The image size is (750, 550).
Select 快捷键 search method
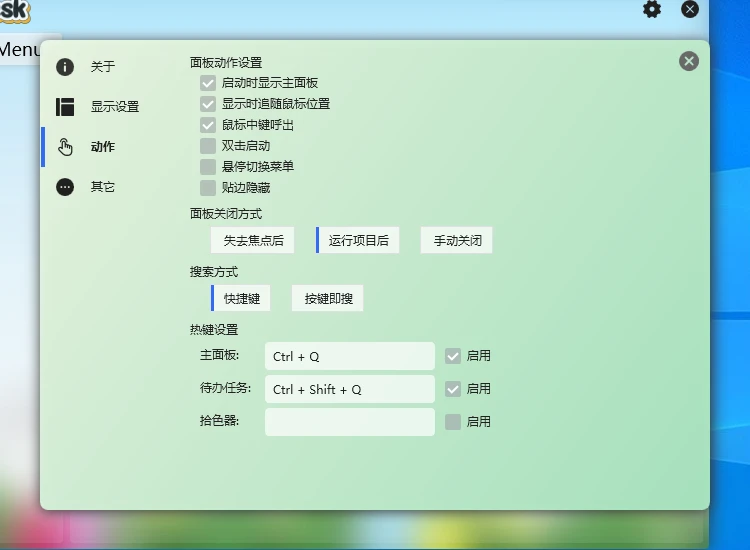tap(242, 298)
